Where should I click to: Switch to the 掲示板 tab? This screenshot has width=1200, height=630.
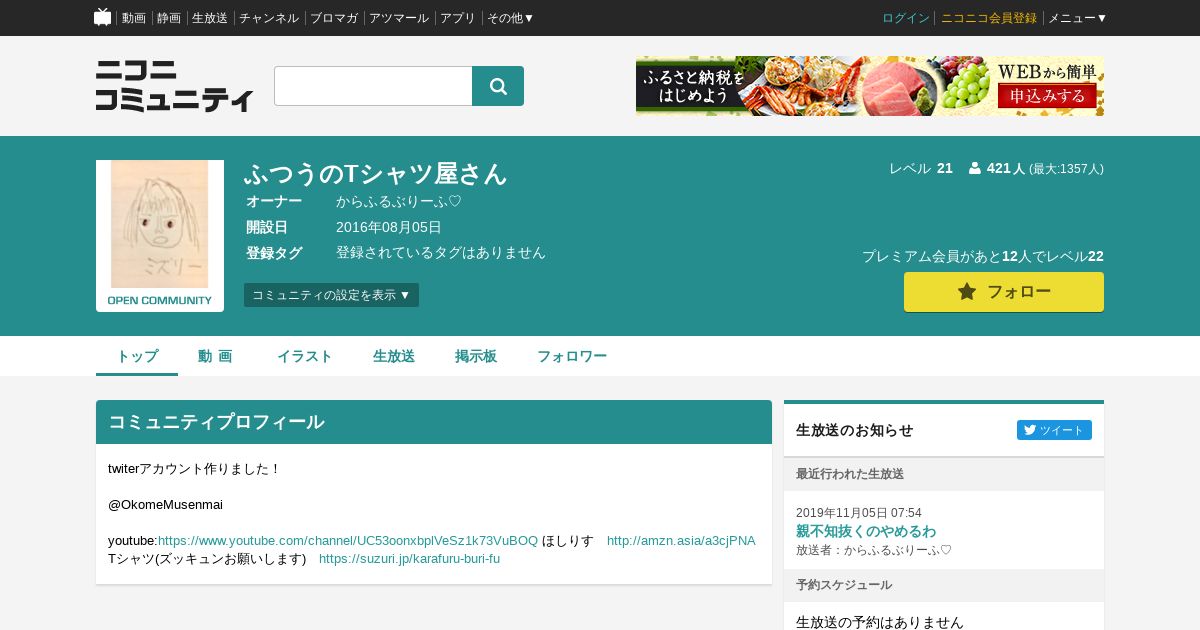[476, 356]
